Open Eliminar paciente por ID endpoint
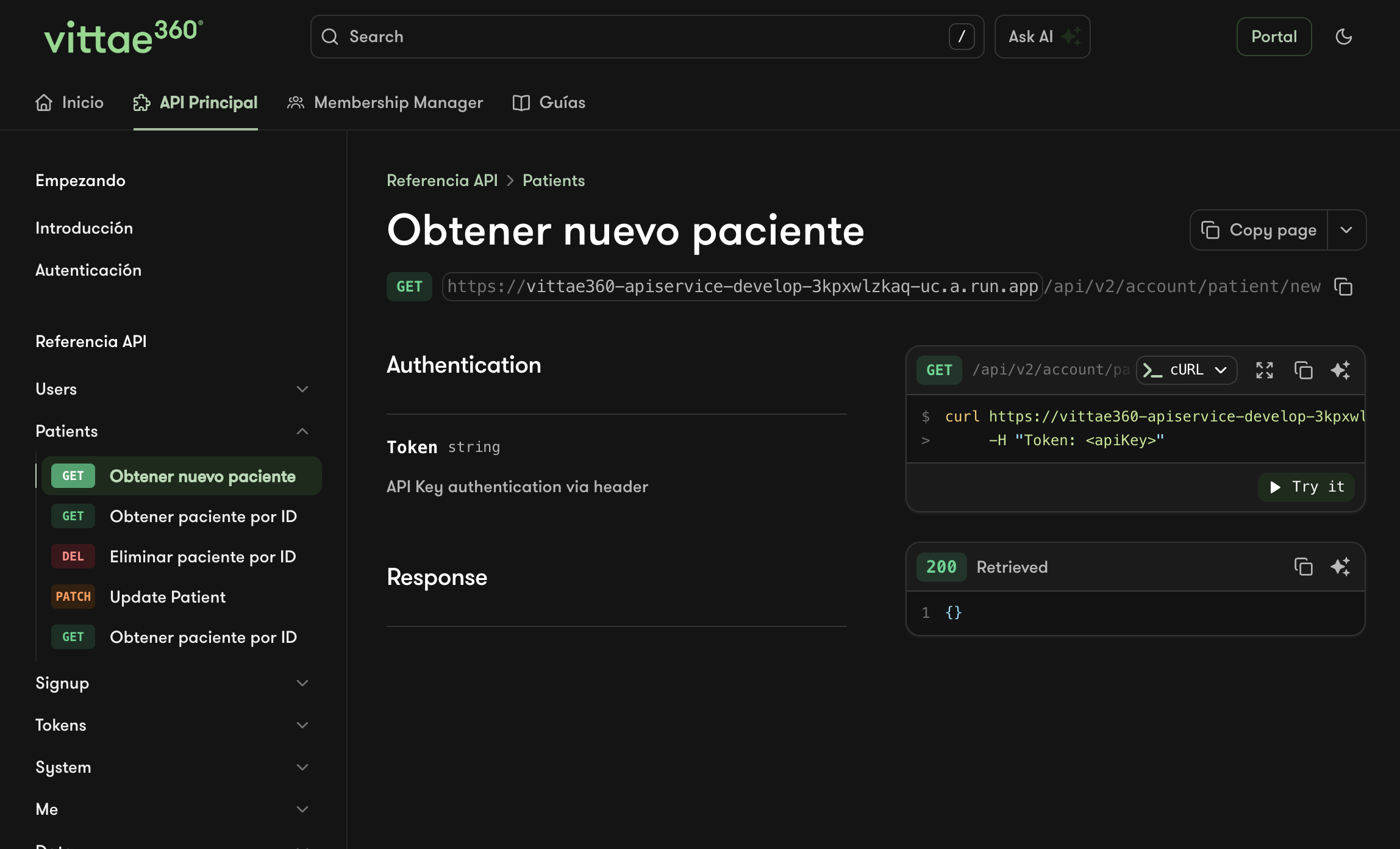This screenshot has height=849, width=1400. (182, 556)
